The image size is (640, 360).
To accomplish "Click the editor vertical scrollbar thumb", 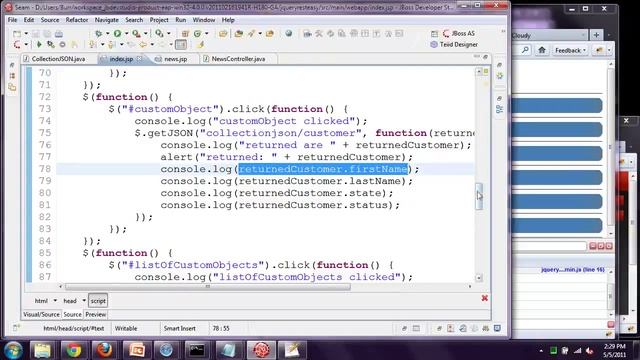I will coord(479,196).
